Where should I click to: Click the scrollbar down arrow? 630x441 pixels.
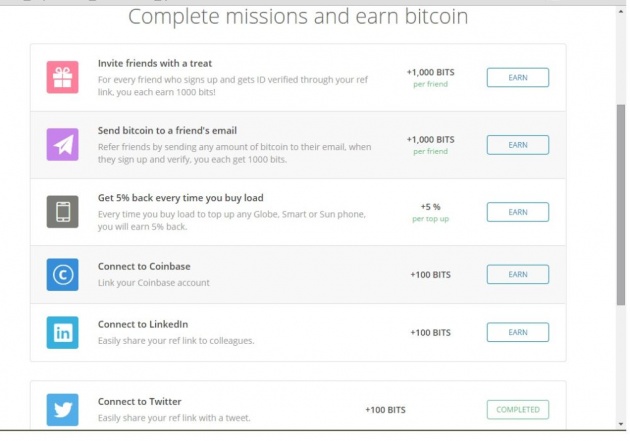(x=621, y=424)
